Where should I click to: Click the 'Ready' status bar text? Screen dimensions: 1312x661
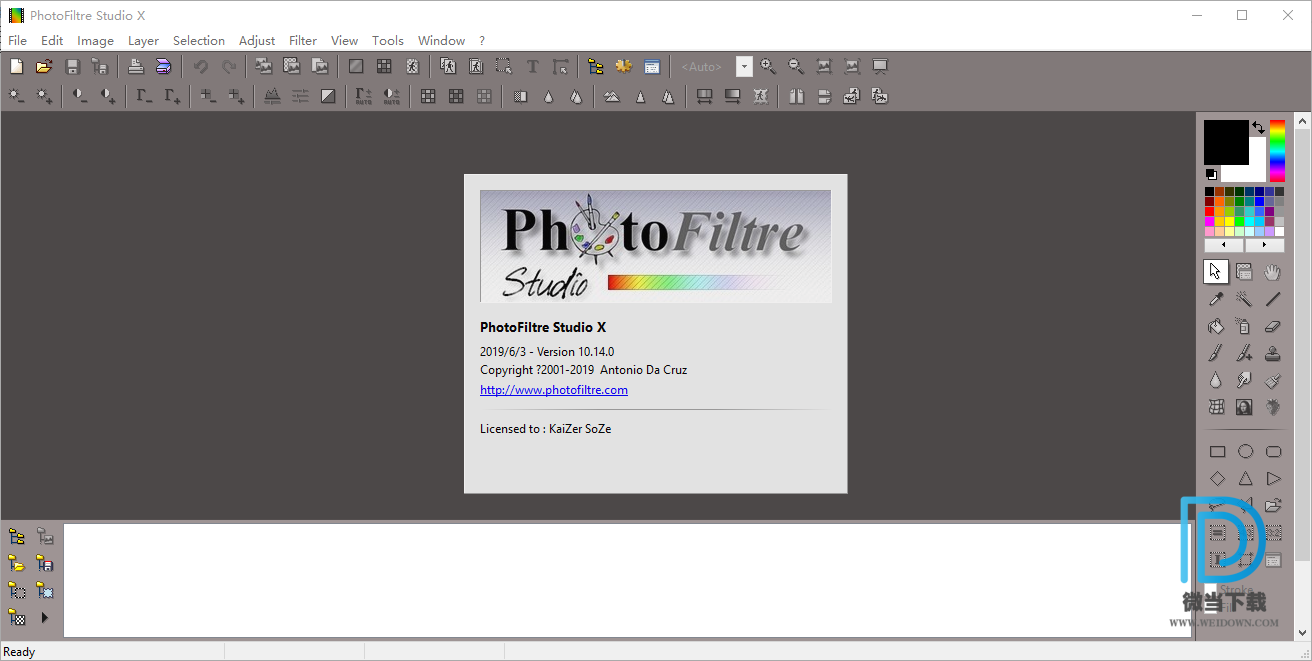[19, 652]
